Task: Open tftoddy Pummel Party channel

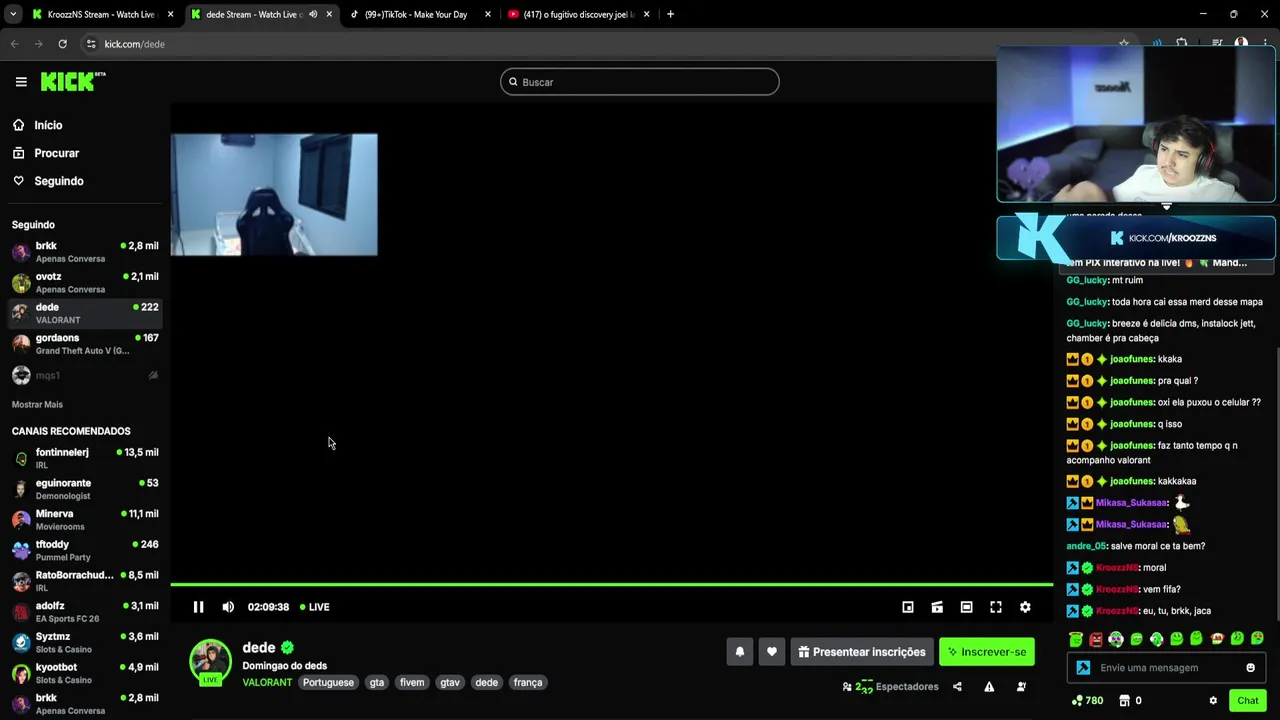Action: click(x=85, y=551)
